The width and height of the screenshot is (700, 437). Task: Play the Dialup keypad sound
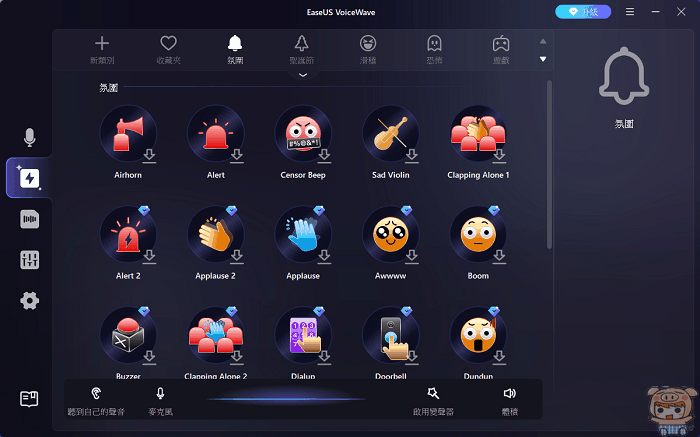click(303, 335)
